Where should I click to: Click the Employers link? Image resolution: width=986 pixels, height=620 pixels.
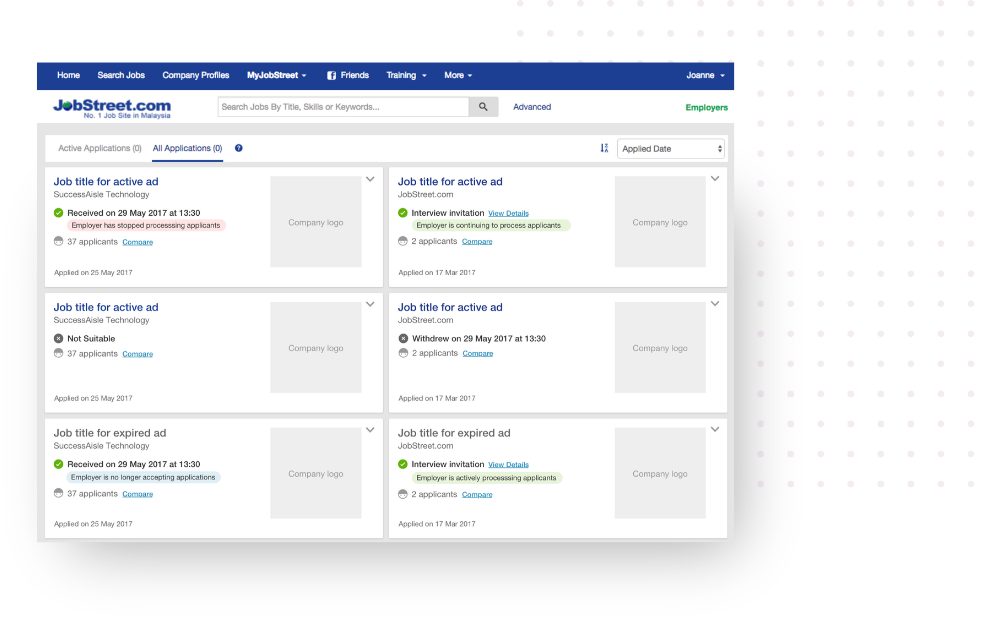coord(706,108)
